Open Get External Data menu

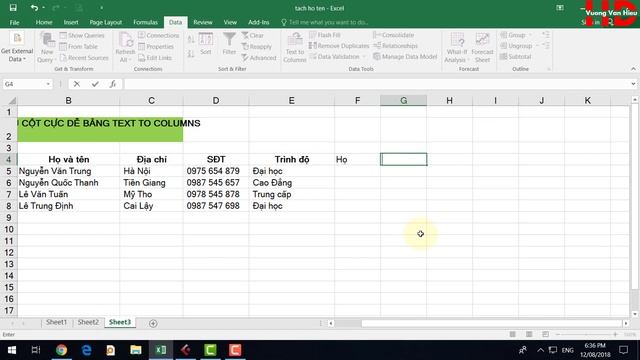click(17, 48)
